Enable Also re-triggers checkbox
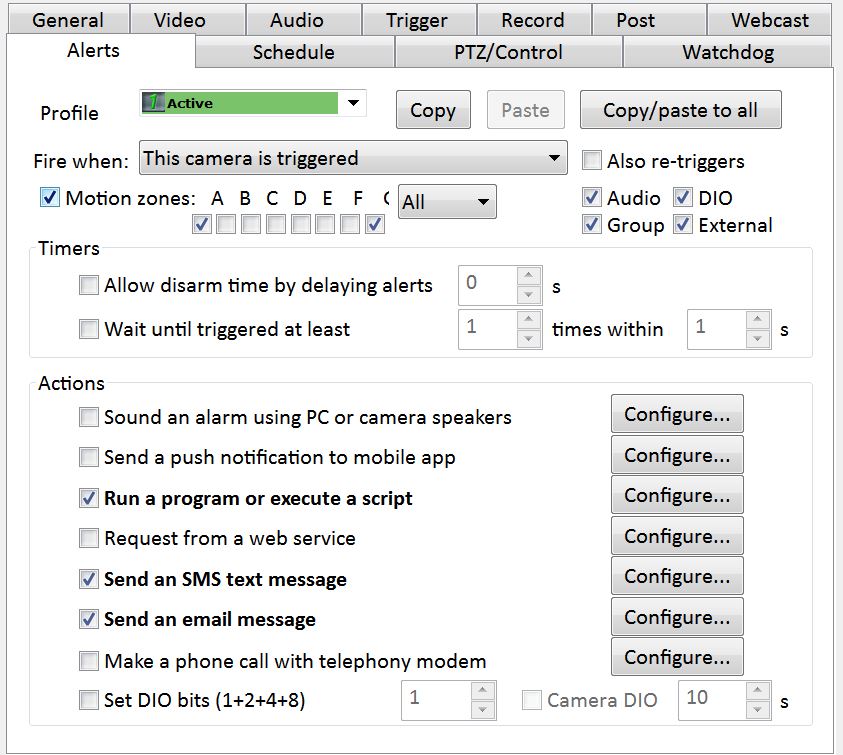The width and height of the screenshot is (843, 755). (x=592, y=160)
